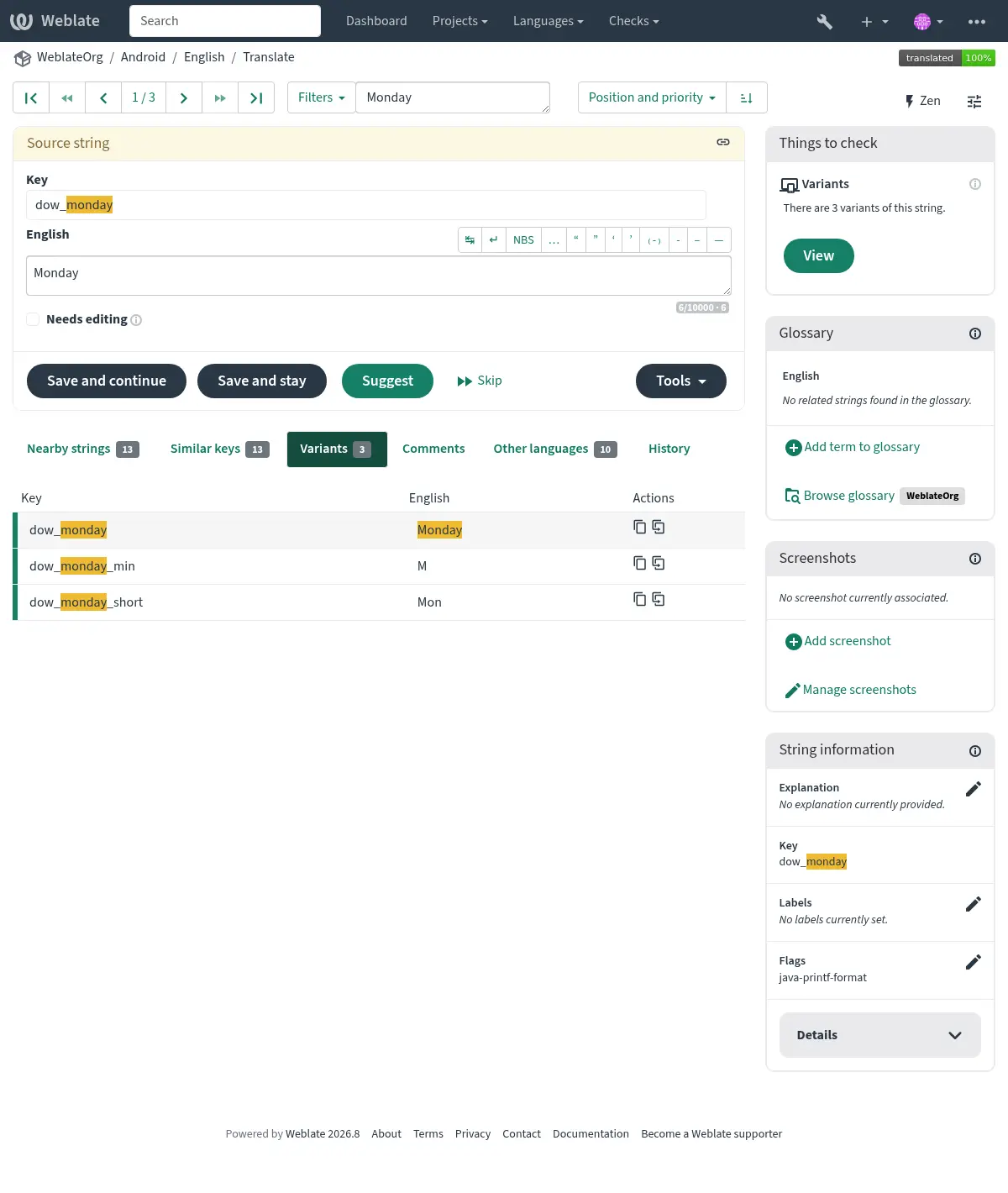Open the Checks dropdown menu
Image resolution: width=1008 pixels, height=1193 pixels.
tap(634, 21)
